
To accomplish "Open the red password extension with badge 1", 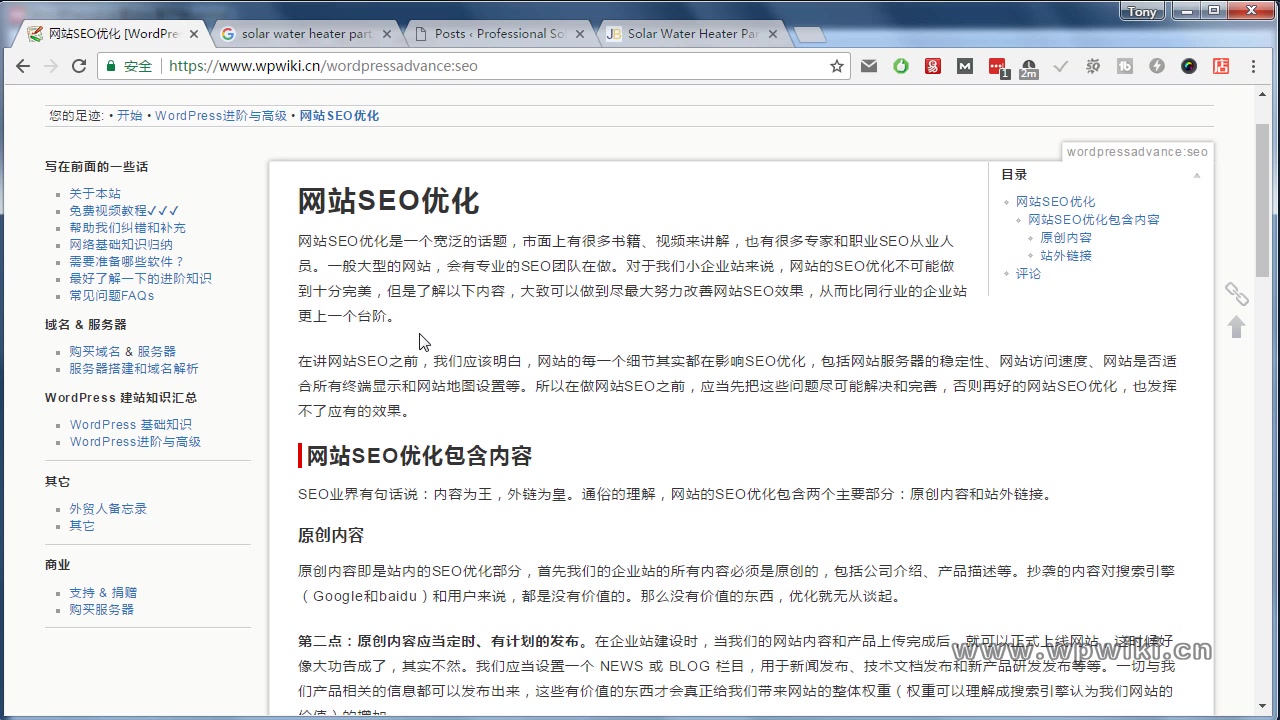I will pos(998,67).
